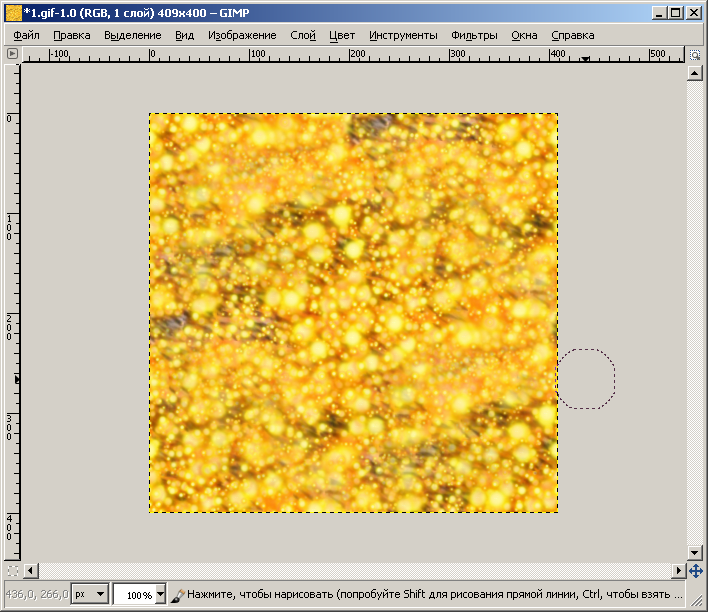This screenshot has height=612, width=708.
Task: Click the golden texture image canvas
Action: tap(354, 313)
